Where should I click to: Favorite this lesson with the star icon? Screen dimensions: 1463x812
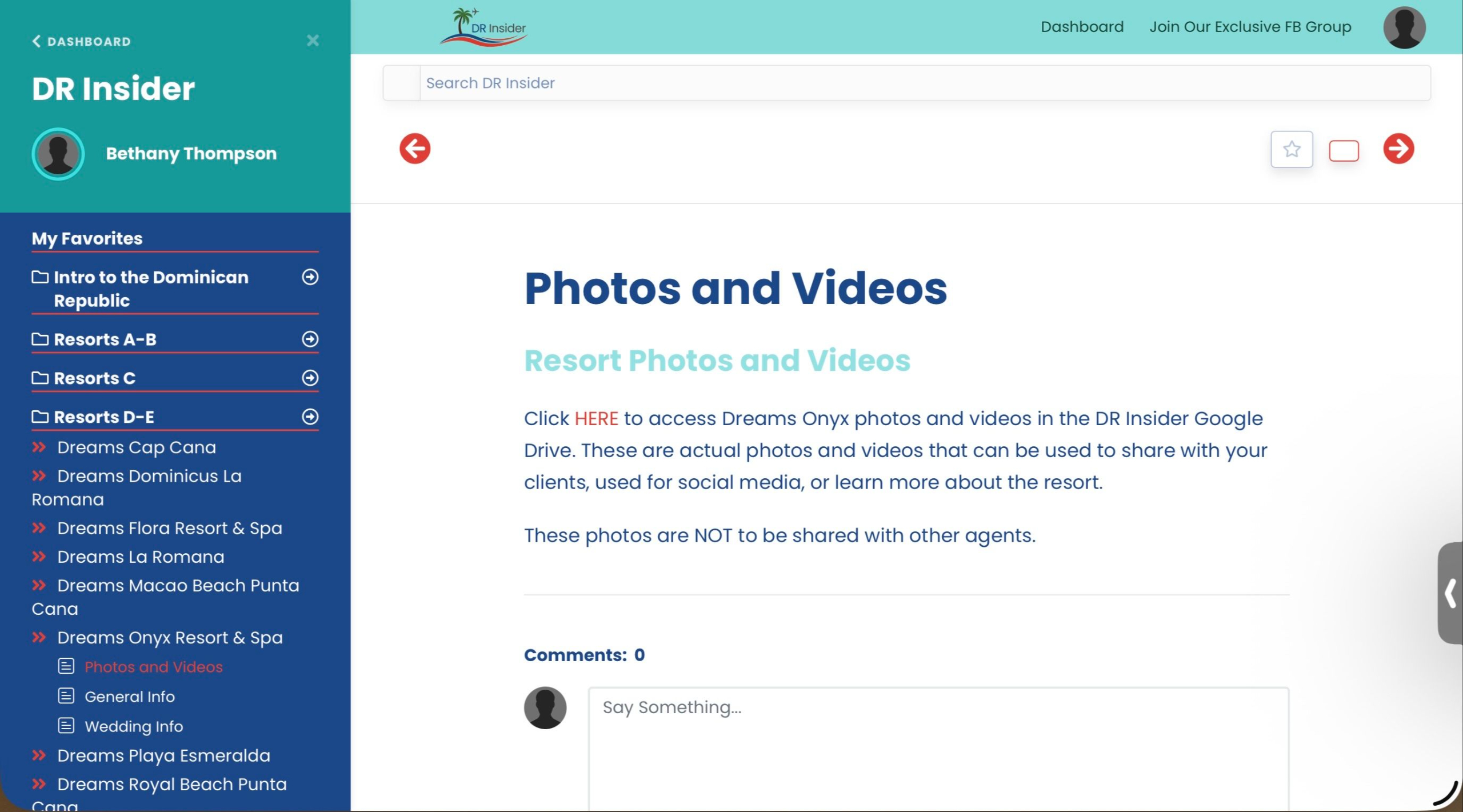[1291, 150]
